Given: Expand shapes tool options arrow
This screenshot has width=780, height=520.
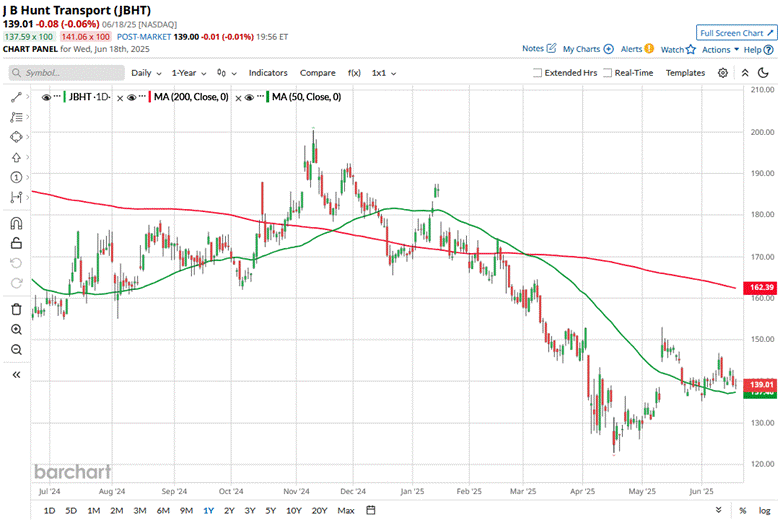Looking at the screenshot, I should pos(27,137).
